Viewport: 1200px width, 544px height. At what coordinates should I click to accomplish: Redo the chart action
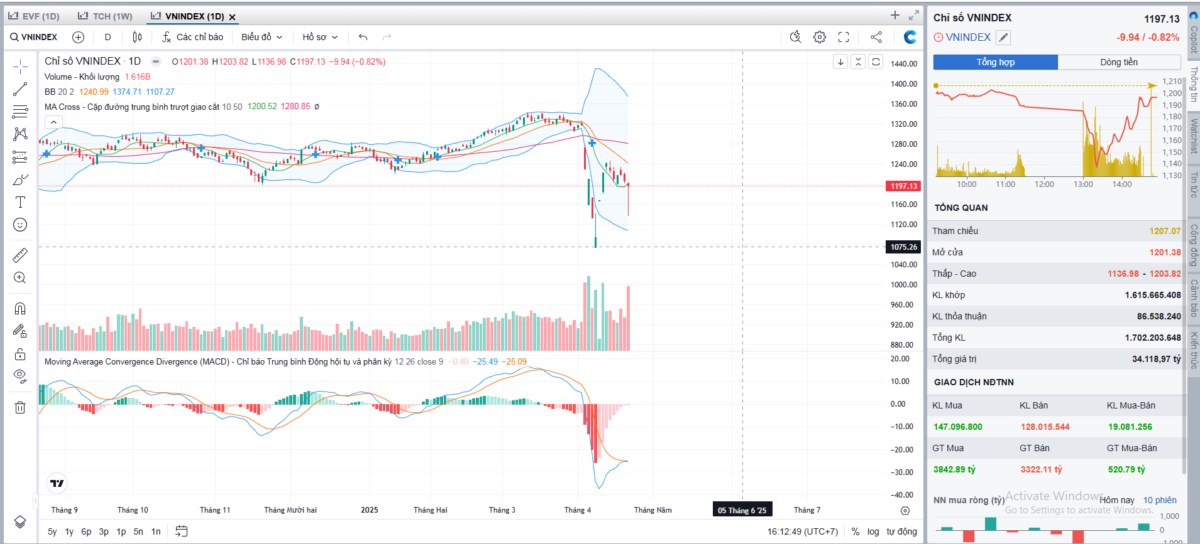(x=387, y=37)
